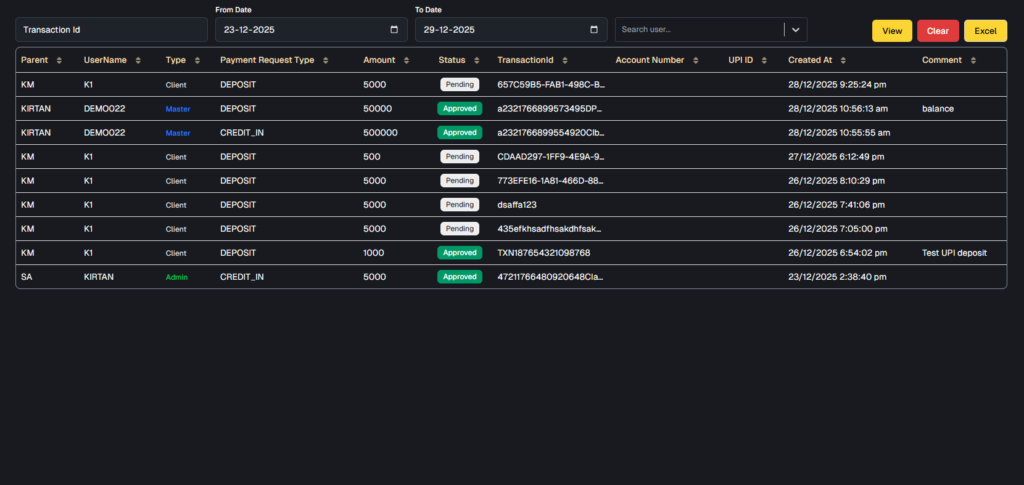Sort by Amount column arrows
Image resolution: width=1024 pixels, height=485 pixels.
(405, 60)
